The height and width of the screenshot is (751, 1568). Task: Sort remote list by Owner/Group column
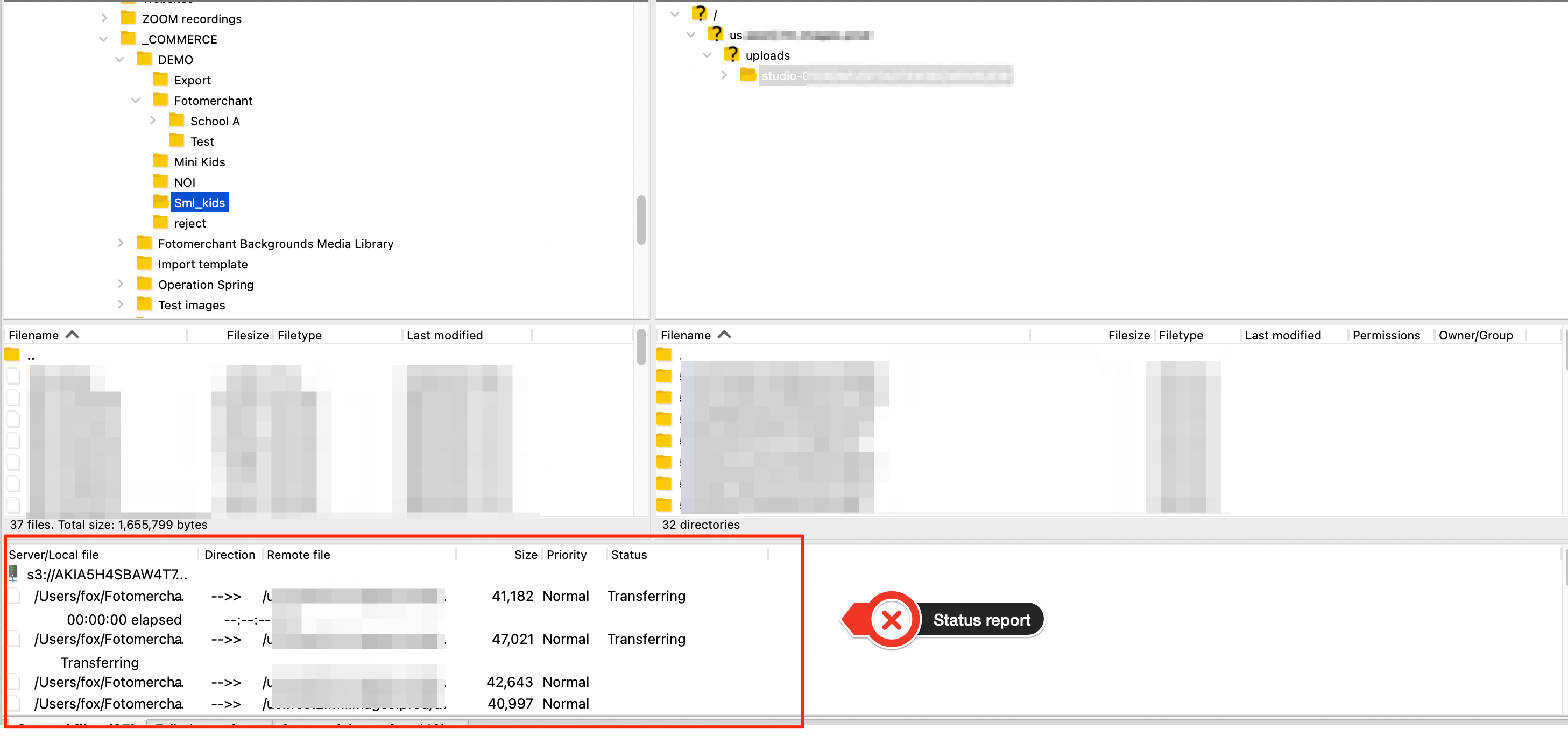(1480, 335)
